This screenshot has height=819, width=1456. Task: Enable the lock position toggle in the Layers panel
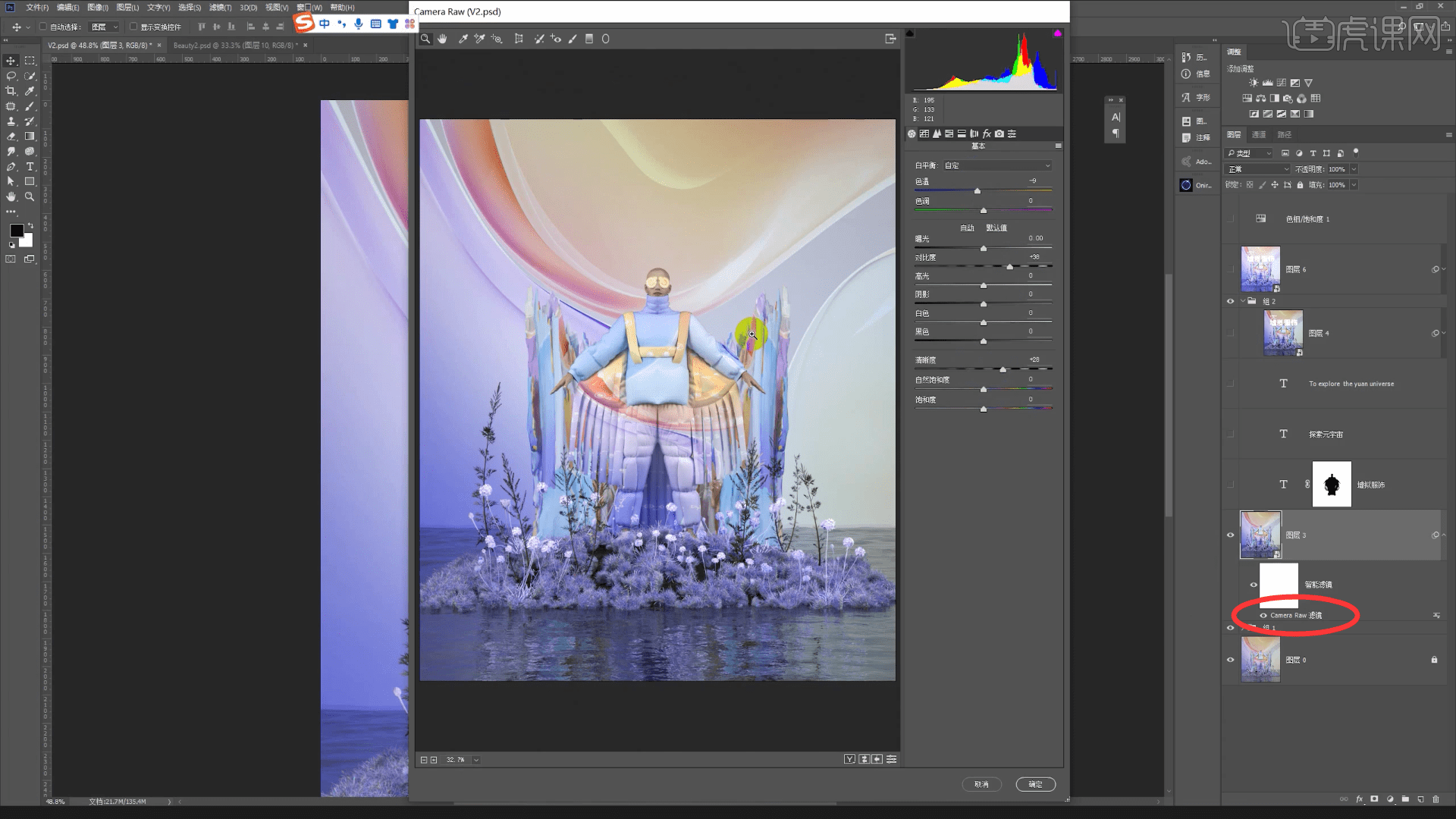point(1275,184)
